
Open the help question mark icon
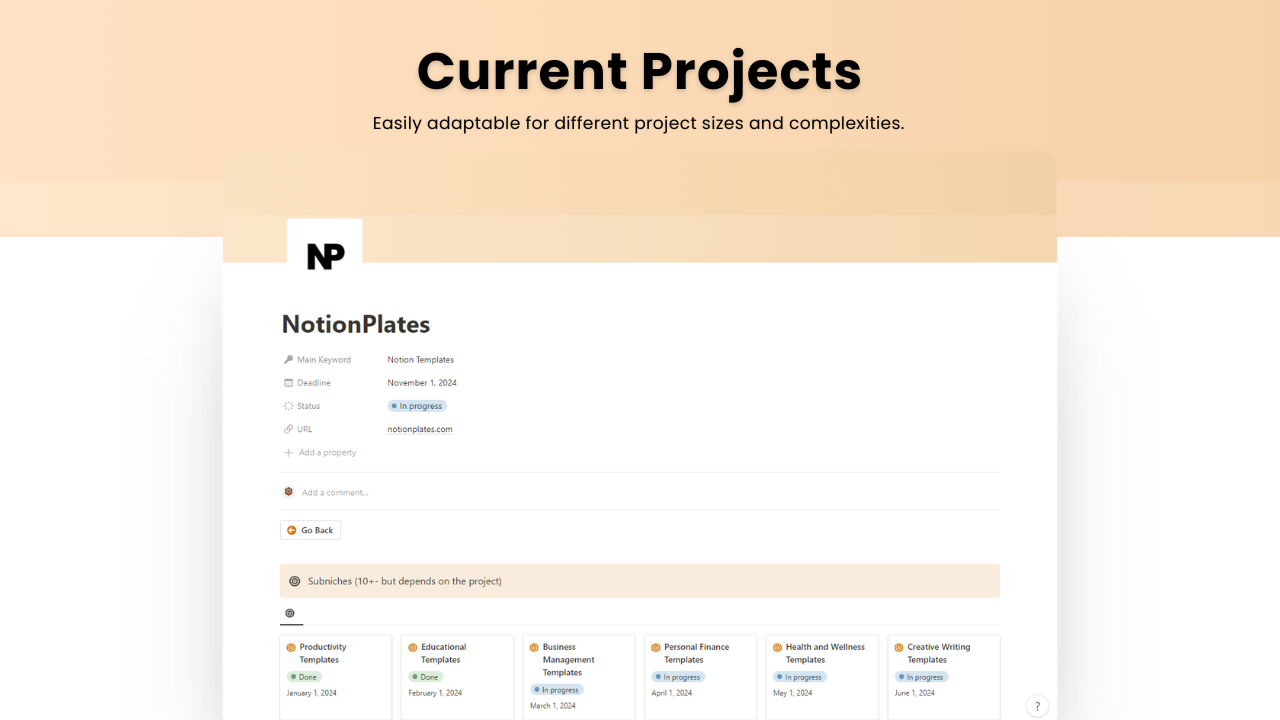tap(1037, 706)
